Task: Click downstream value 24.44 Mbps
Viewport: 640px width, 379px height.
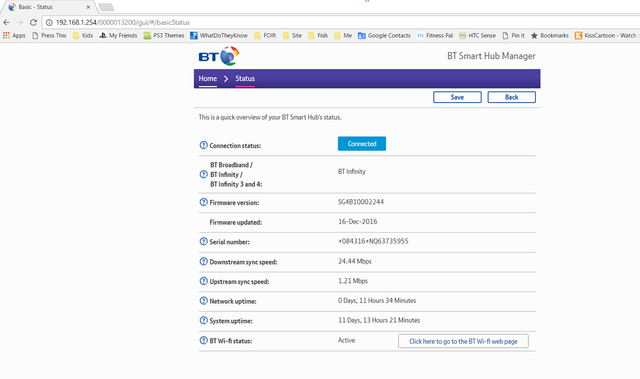Action: pyautogui.click(x=355, y=261)
